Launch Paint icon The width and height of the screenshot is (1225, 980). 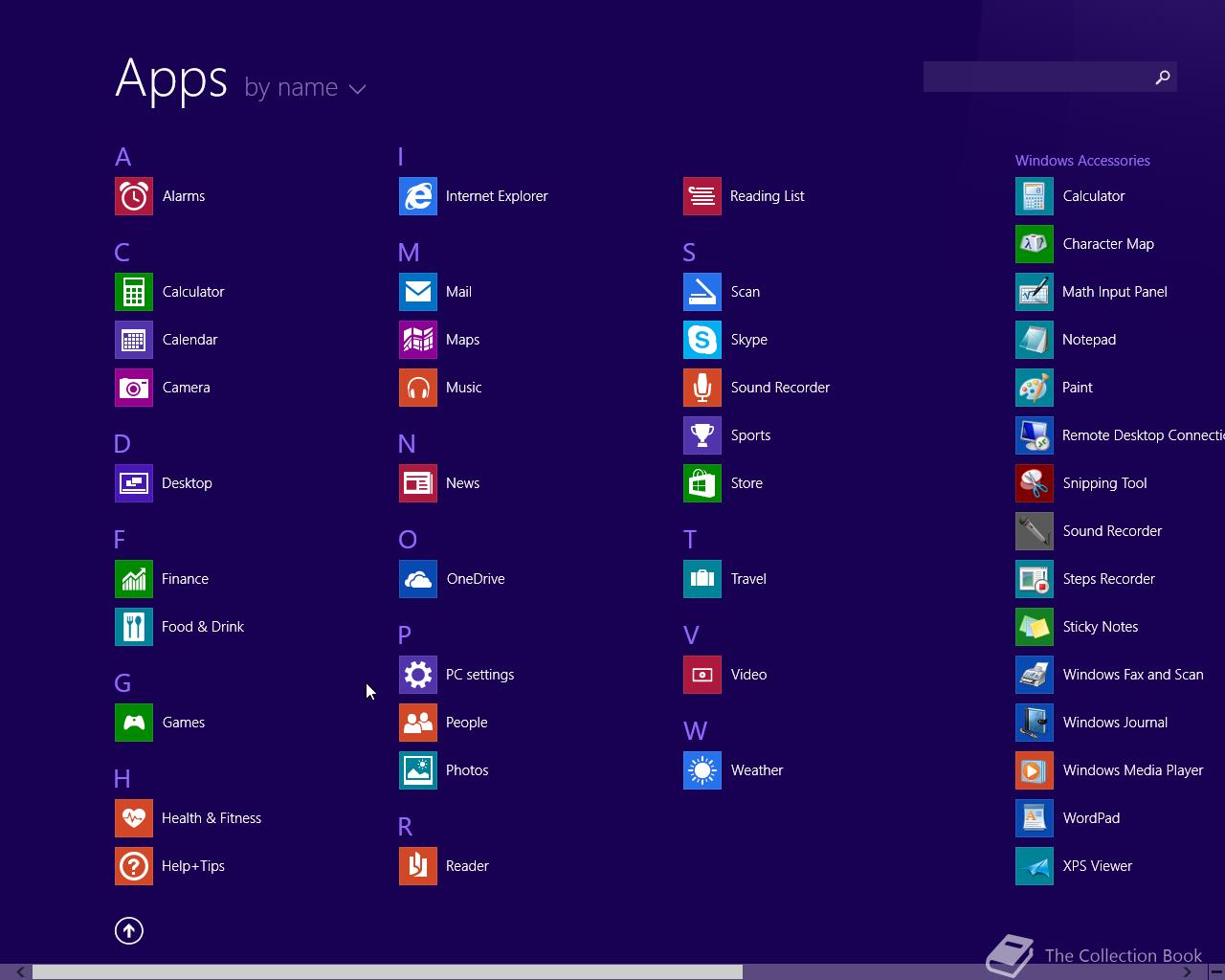pos(1035,388)
